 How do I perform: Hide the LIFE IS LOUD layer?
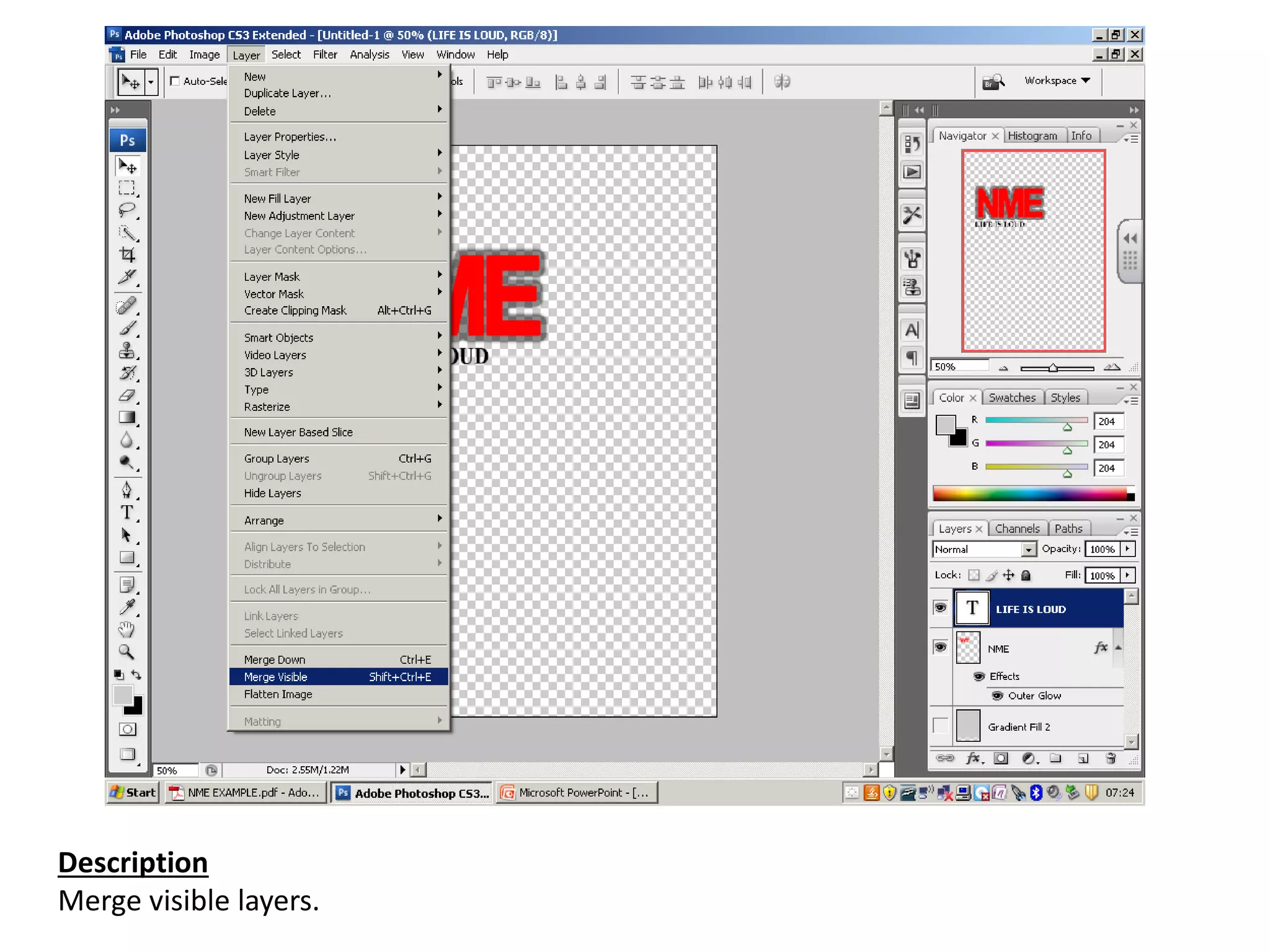coord(940,607)
